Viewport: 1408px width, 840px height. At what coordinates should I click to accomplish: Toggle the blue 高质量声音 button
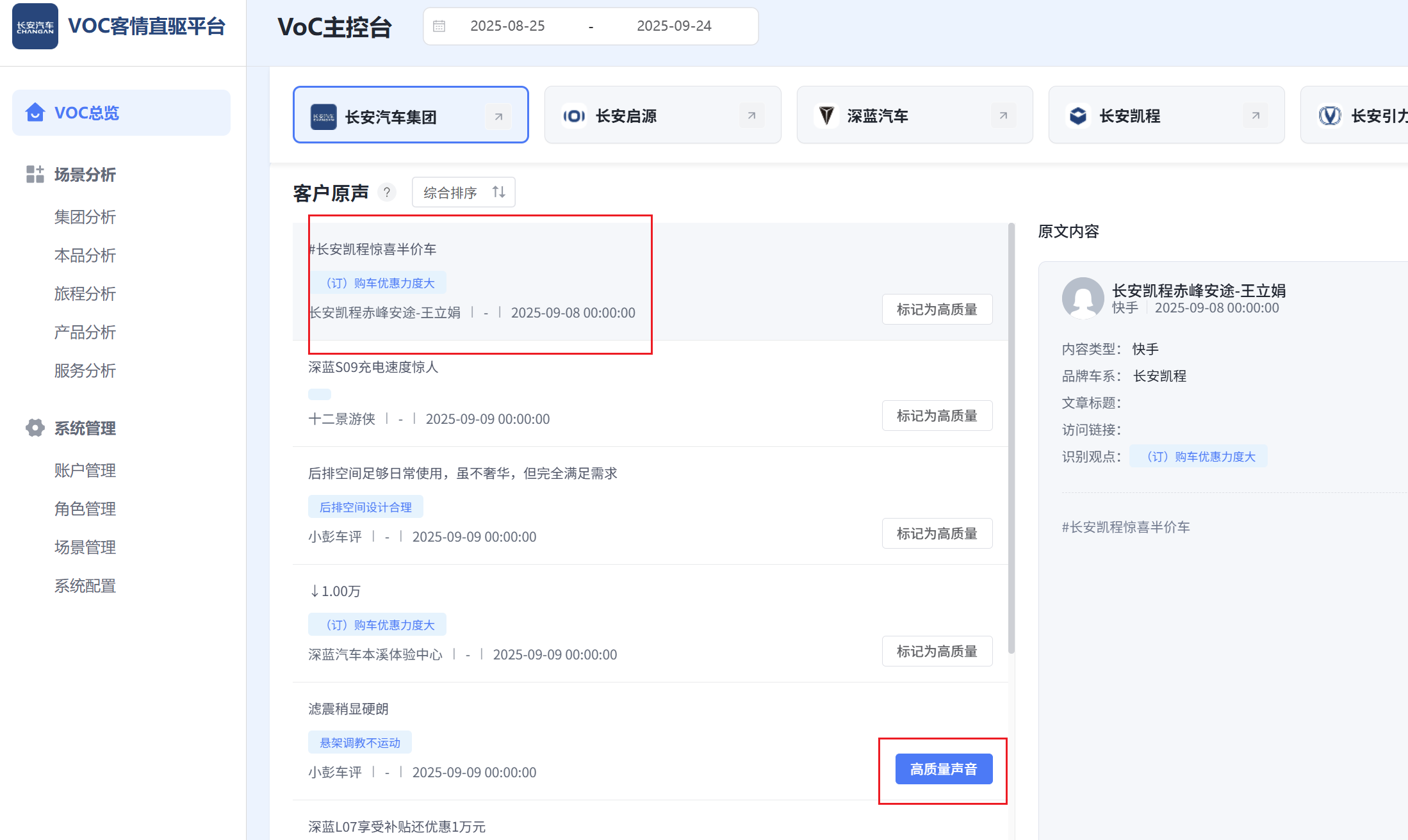click(x=944, y=769)
